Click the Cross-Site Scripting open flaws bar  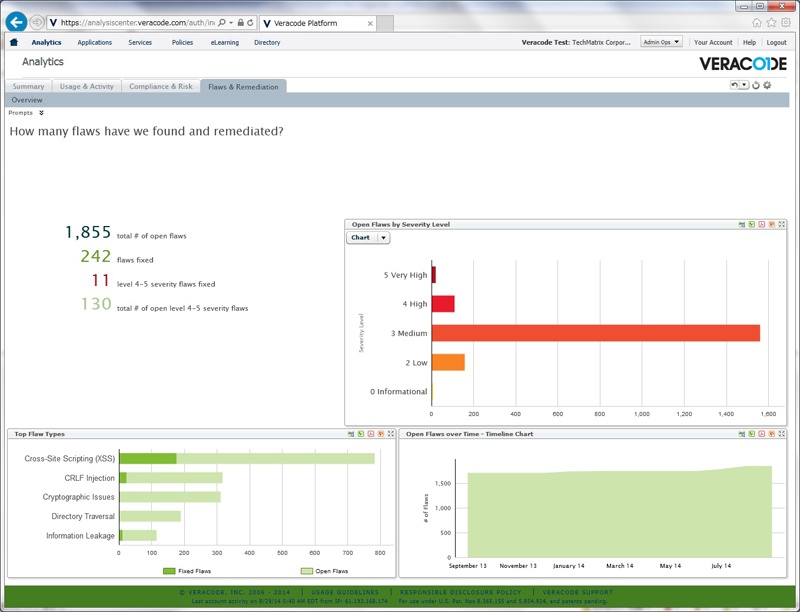(276, 458)
